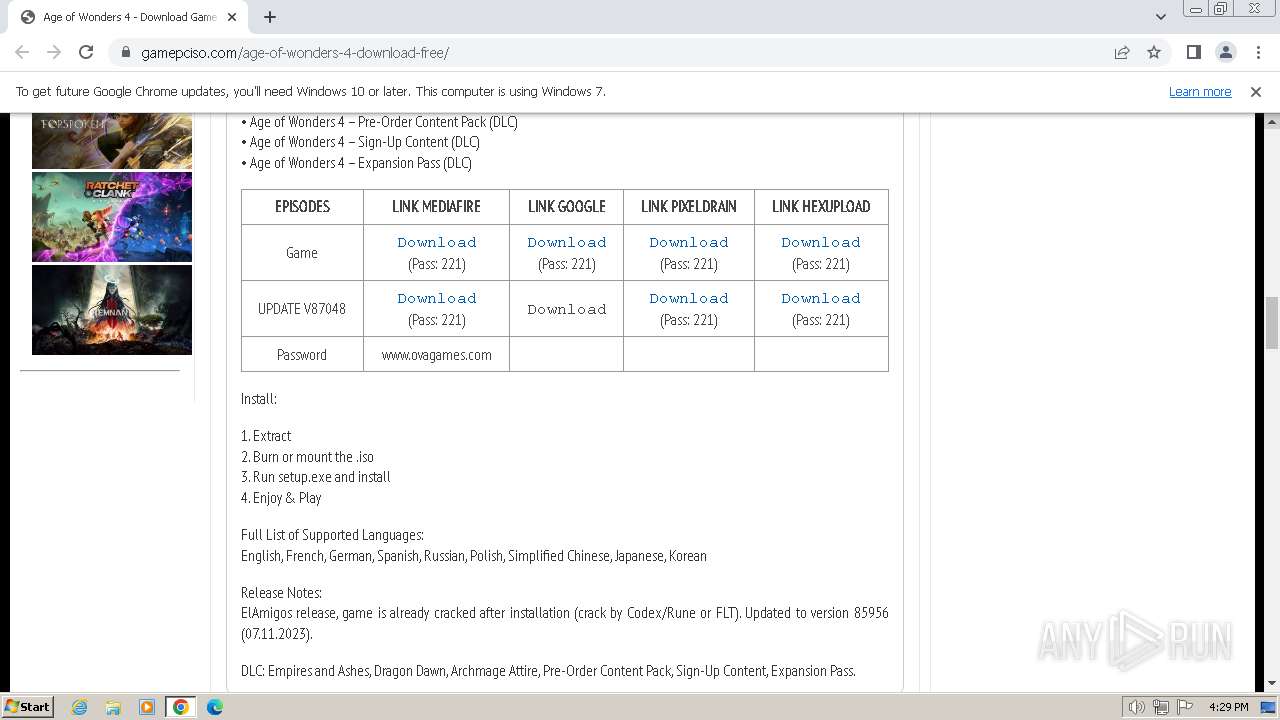Download Game from Mediafire link
Screen dimensions: 1280x720
[x=437, y=242]
